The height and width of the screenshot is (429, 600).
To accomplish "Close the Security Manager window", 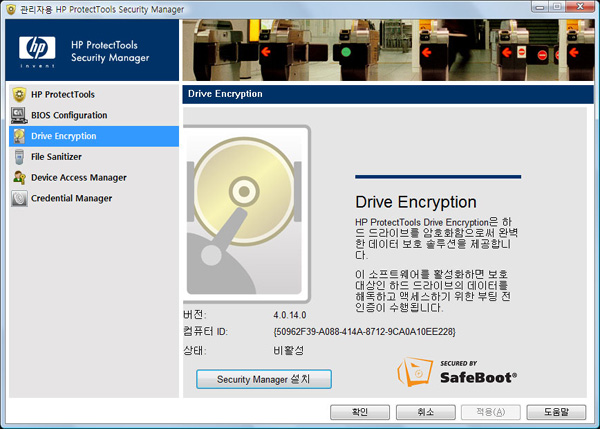I will [580, 7].
